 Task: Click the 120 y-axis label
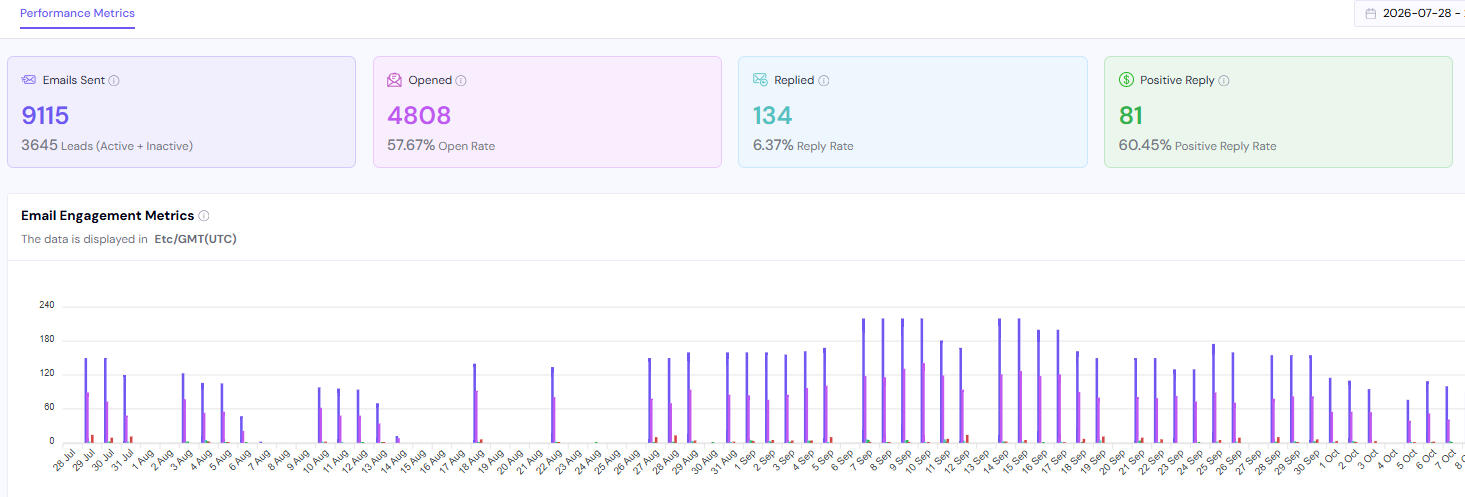click(x=46, y=374)
